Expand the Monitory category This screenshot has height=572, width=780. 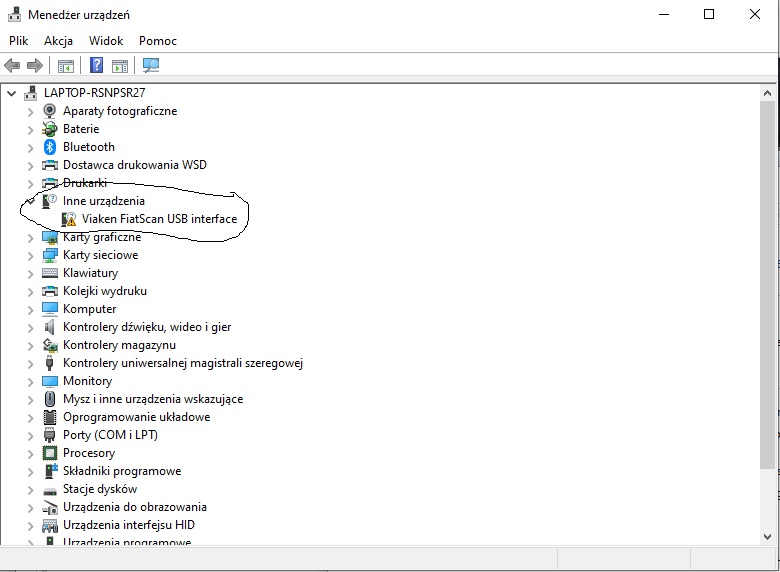tap(30, 381)
